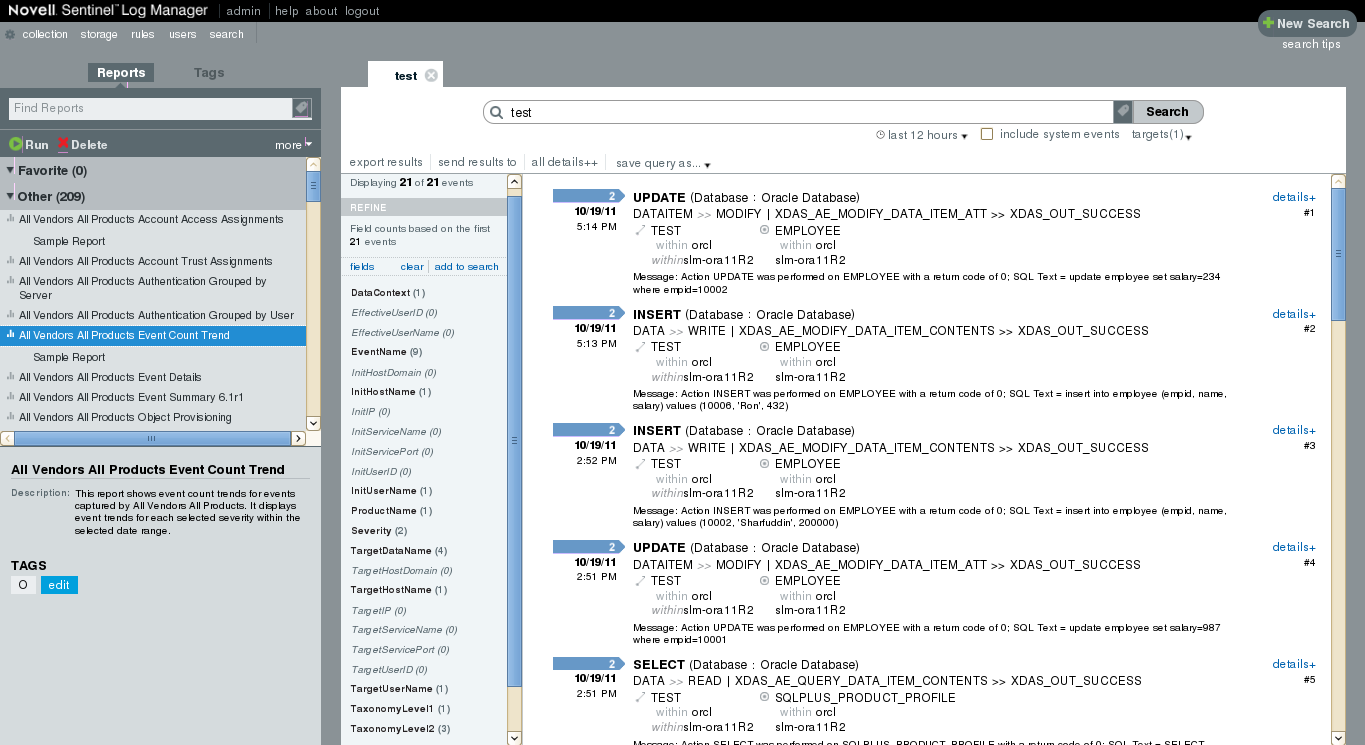The height and width of the screenshot is (745, 1365).
Task: Click the left scroll arrow under reports list
Action: coord(7,439)
